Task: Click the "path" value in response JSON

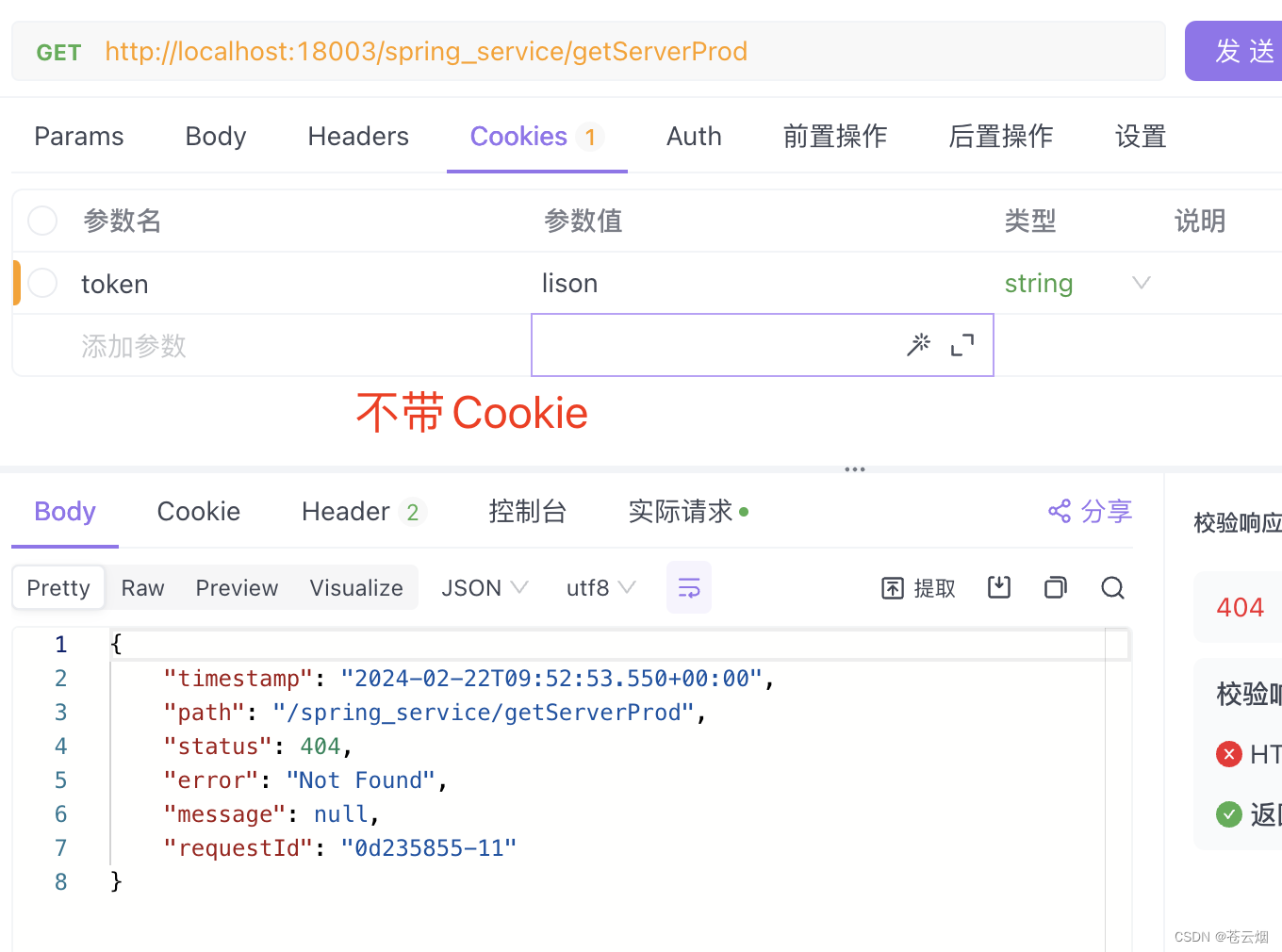Action: [484, 713]
